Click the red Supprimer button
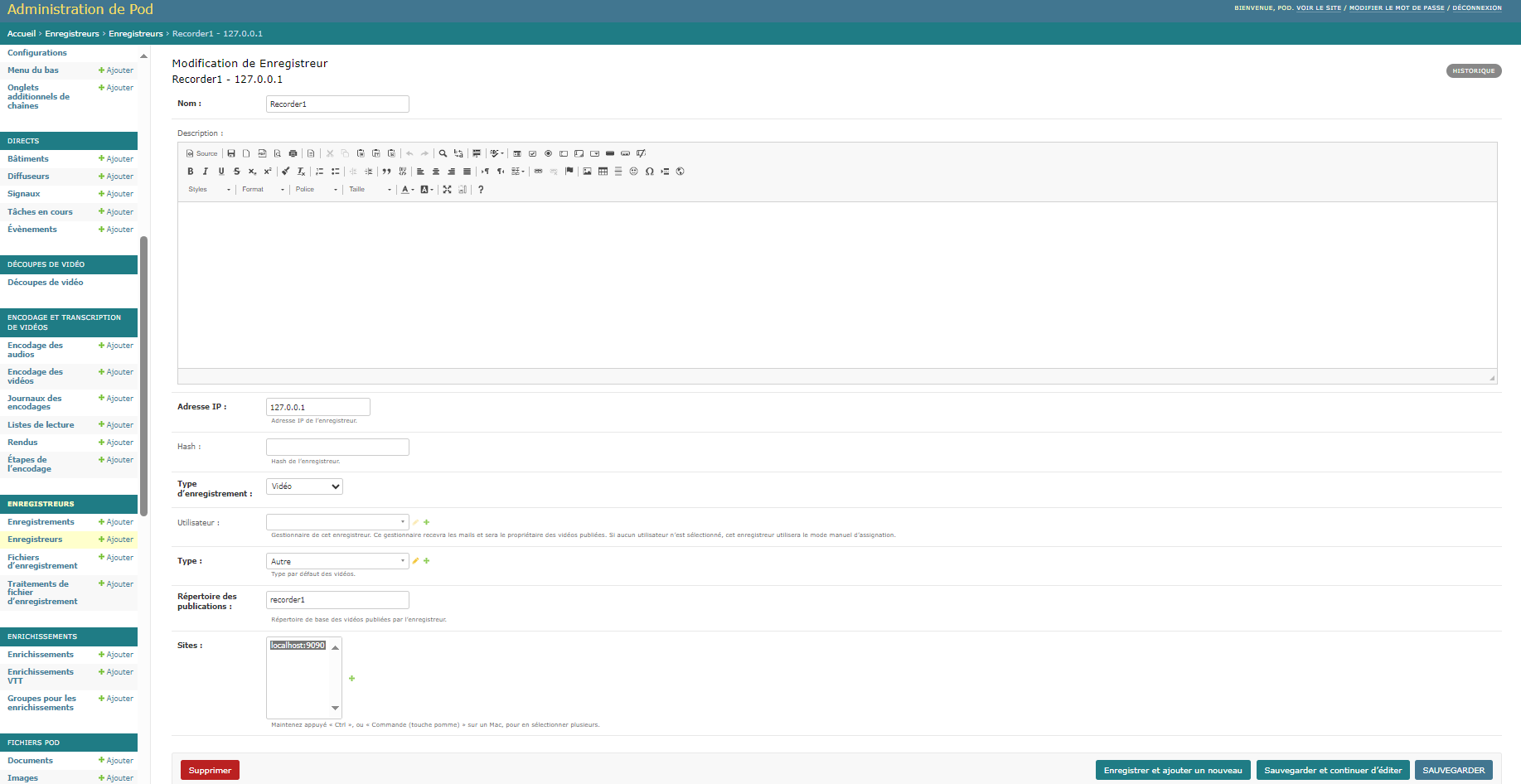 [210, 771]
